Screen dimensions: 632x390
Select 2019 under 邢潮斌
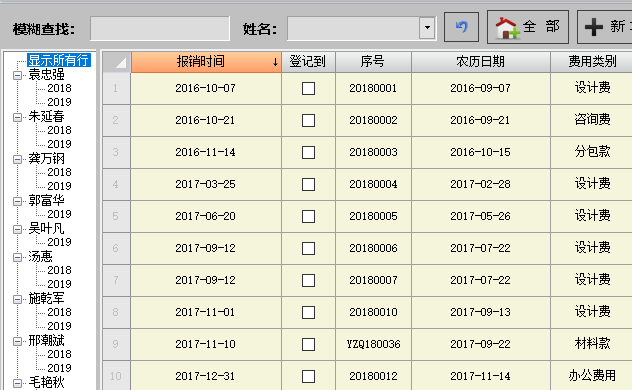[x=59, y=368]
